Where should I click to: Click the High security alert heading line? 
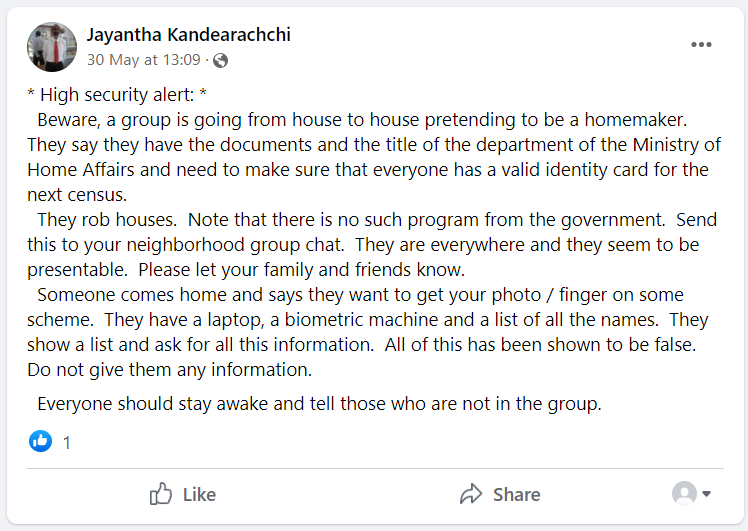coord(117,94)
